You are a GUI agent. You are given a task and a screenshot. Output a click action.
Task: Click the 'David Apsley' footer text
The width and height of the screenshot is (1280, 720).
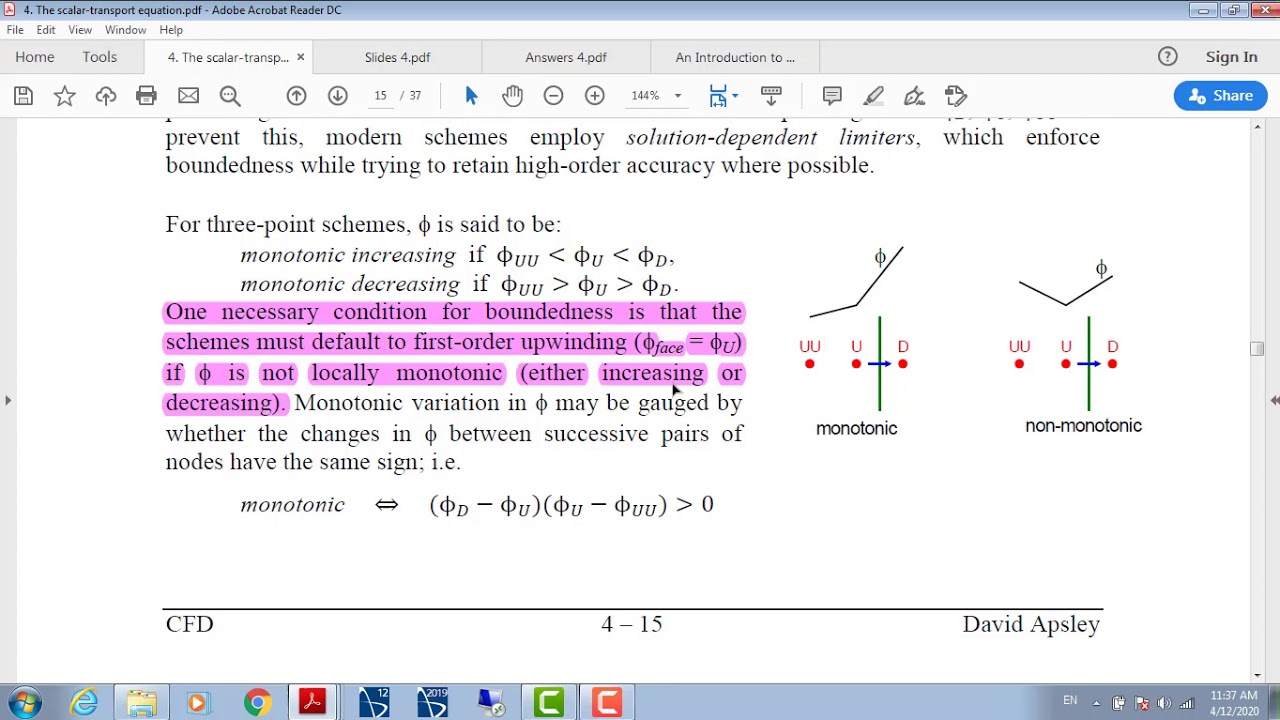pyautogui.click(x=1031, y=624)
